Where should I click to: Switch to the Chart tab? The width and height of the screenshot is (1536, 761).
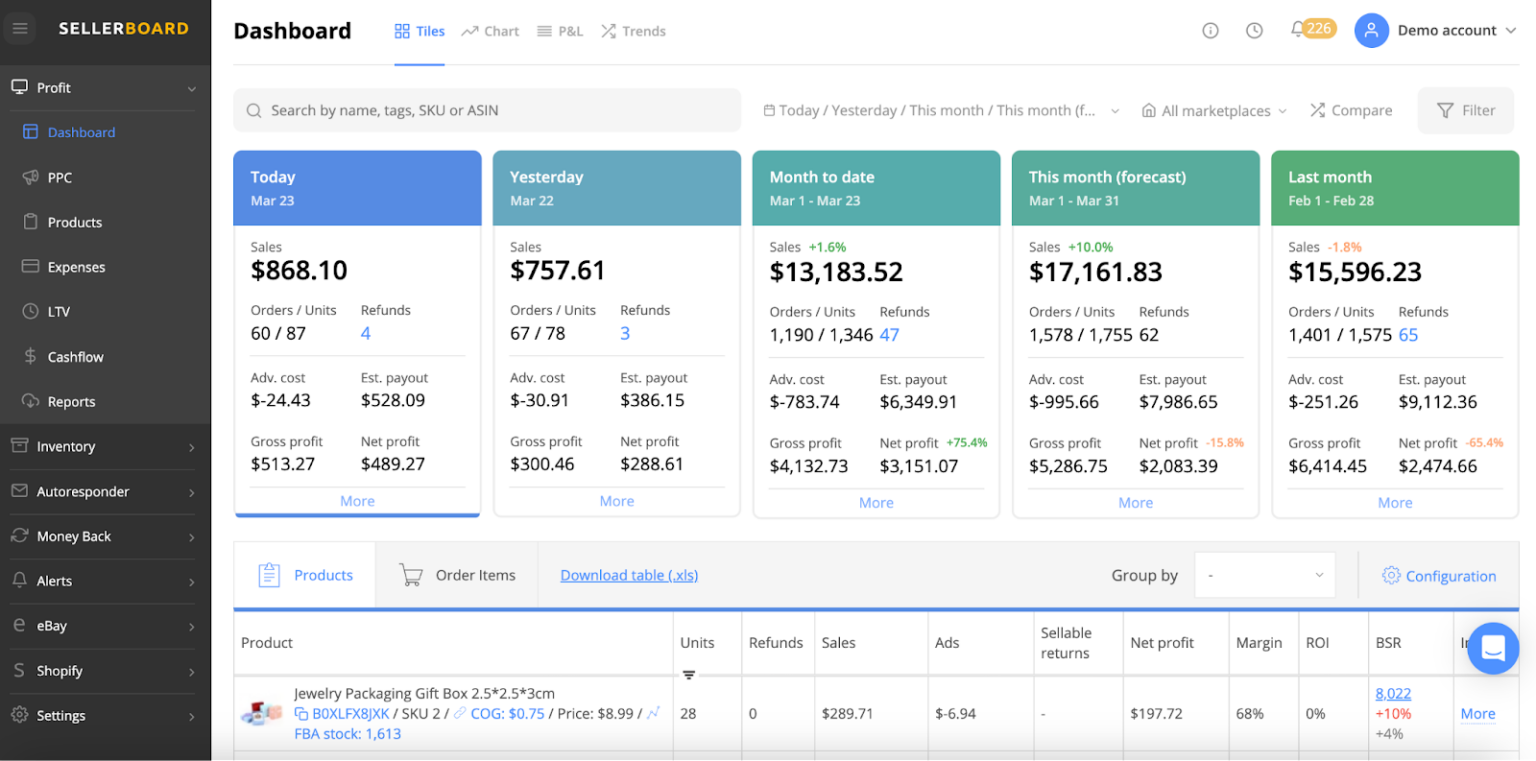(490, 31)
